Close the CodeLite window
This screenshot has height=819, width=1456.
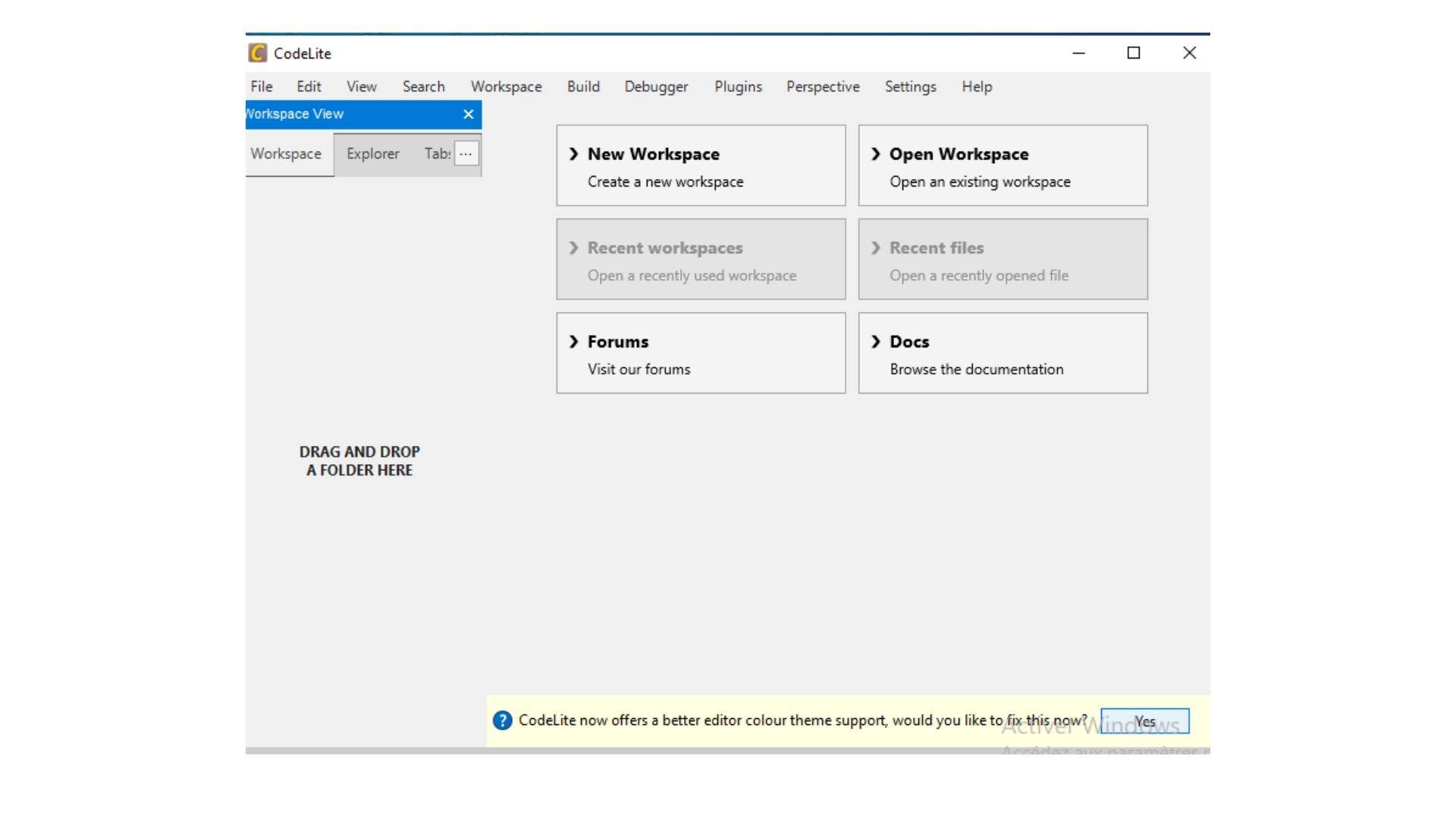[x=1190, y=53]
